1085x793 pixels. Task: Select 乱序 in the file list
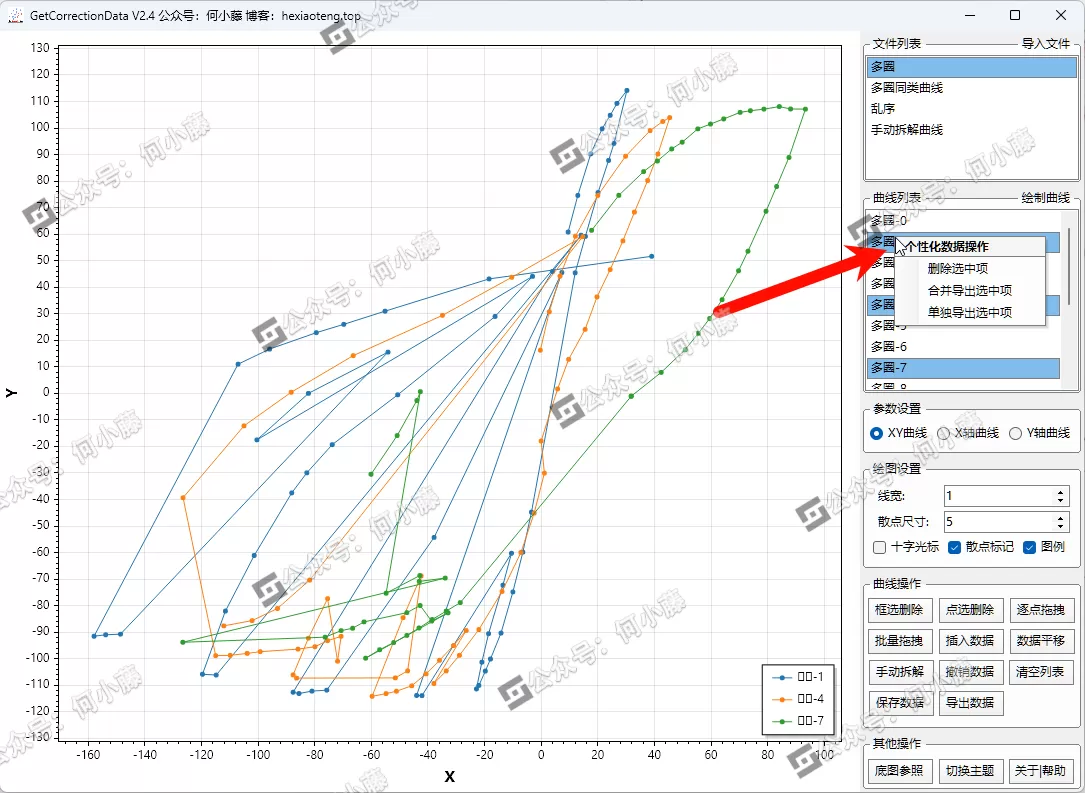pos(883,109)
